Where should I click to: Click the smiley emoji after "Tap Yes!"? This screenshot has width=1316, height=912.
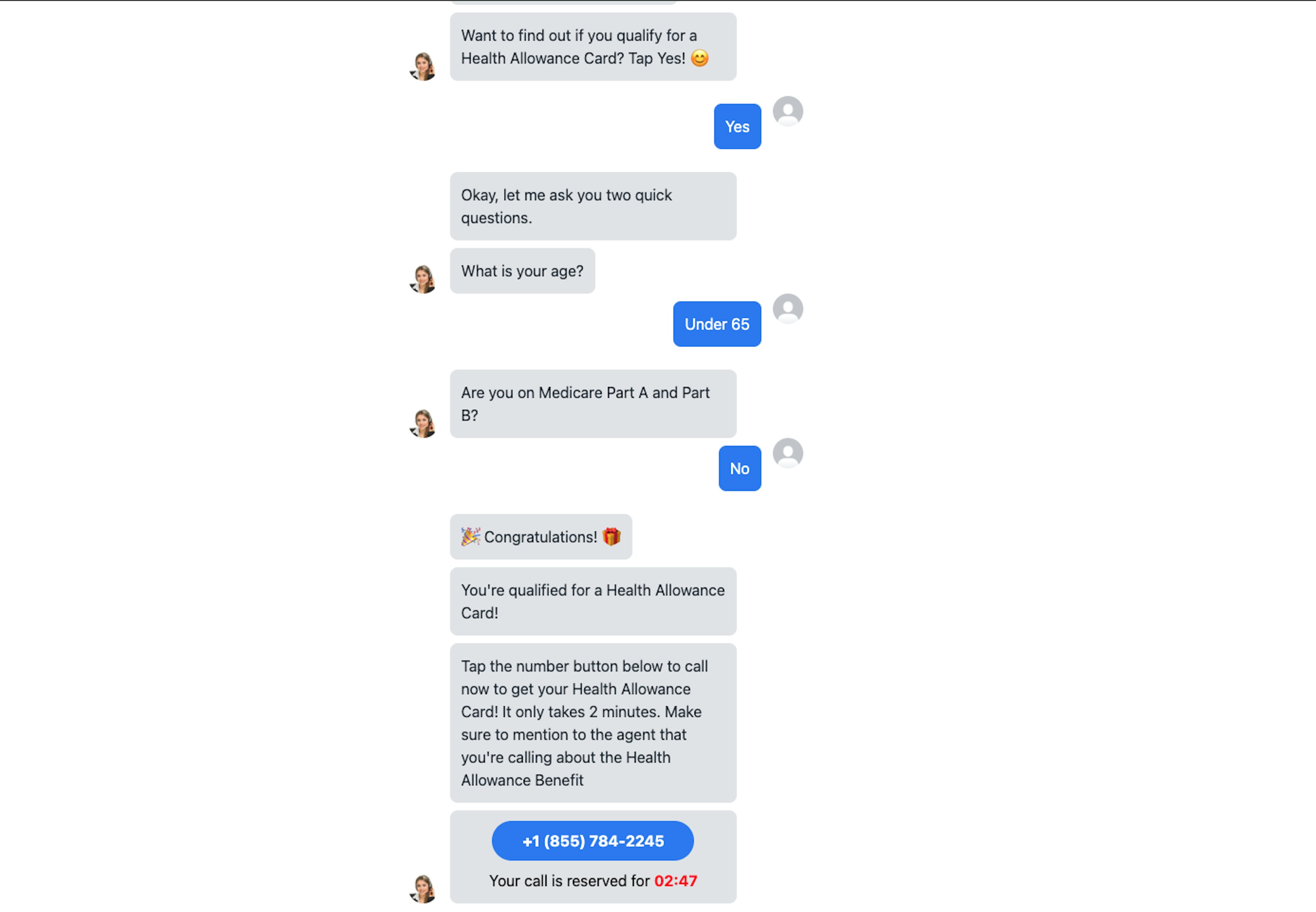click(x=700, y=58)
